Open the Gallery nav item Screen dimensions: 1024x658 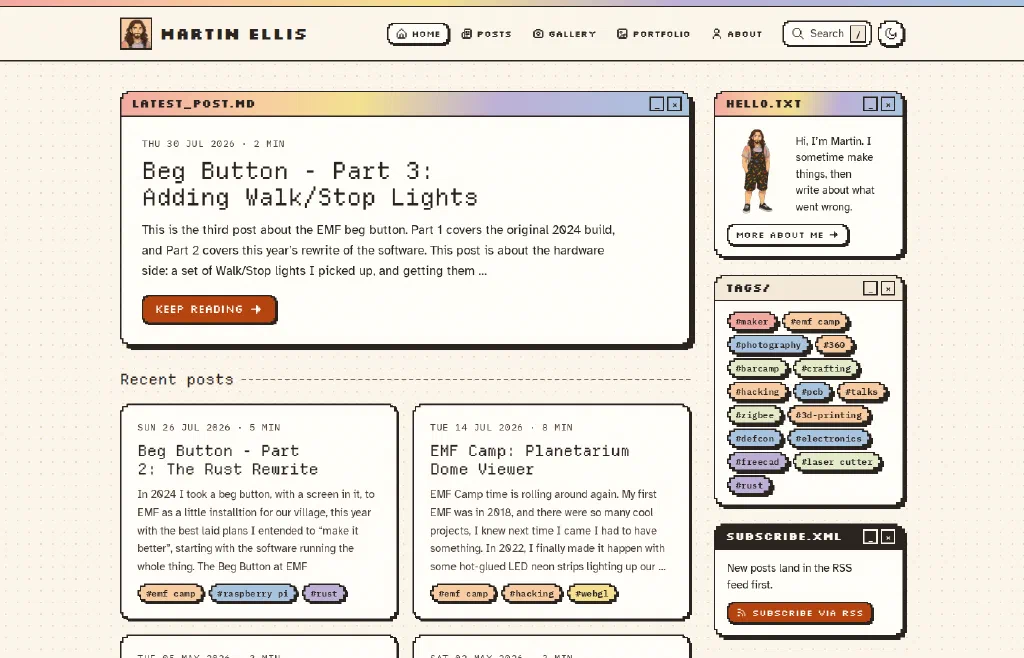coord(564,34)
